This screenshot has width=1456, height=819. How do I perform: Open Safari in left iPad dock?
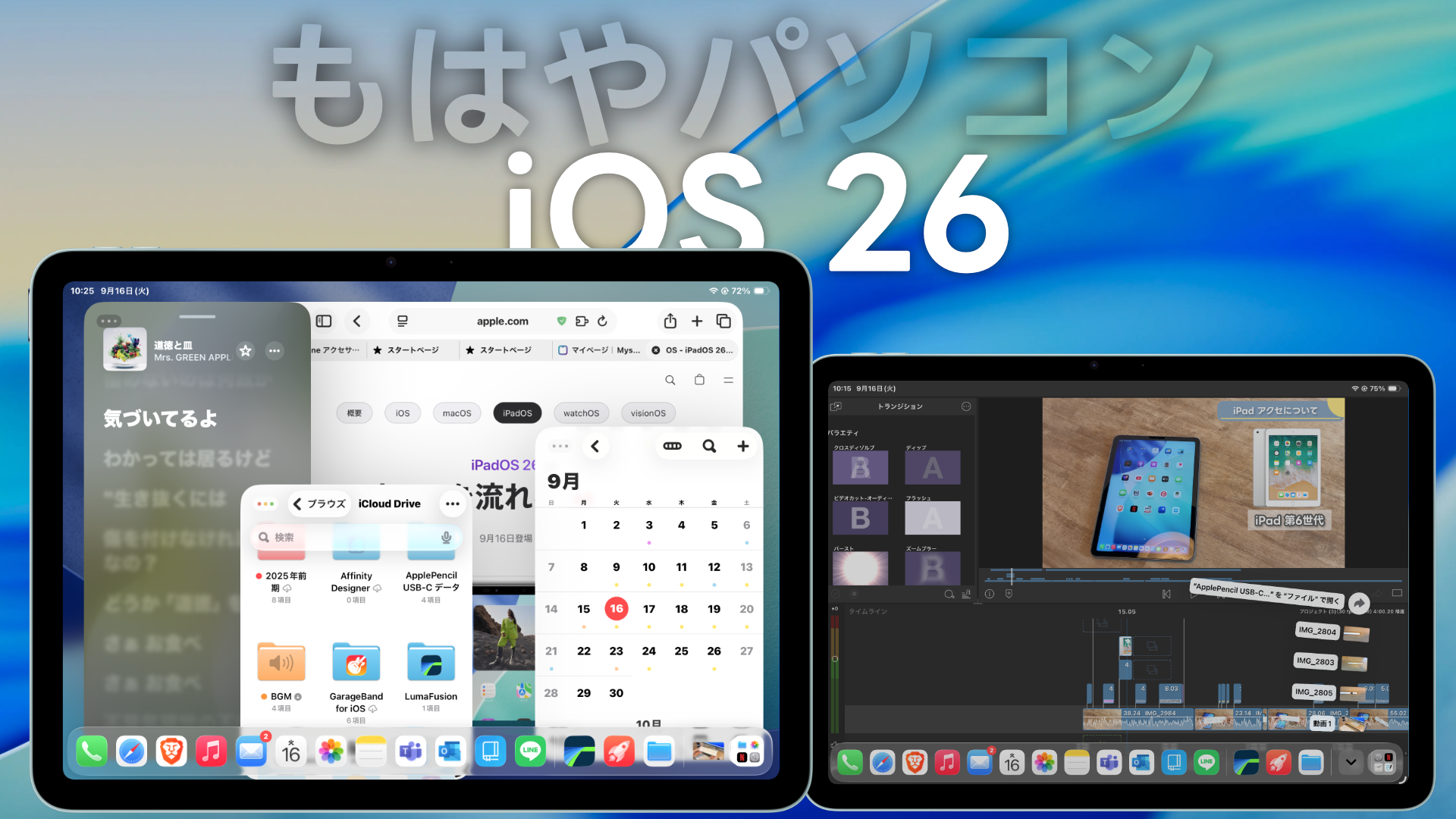click(131, 752)
